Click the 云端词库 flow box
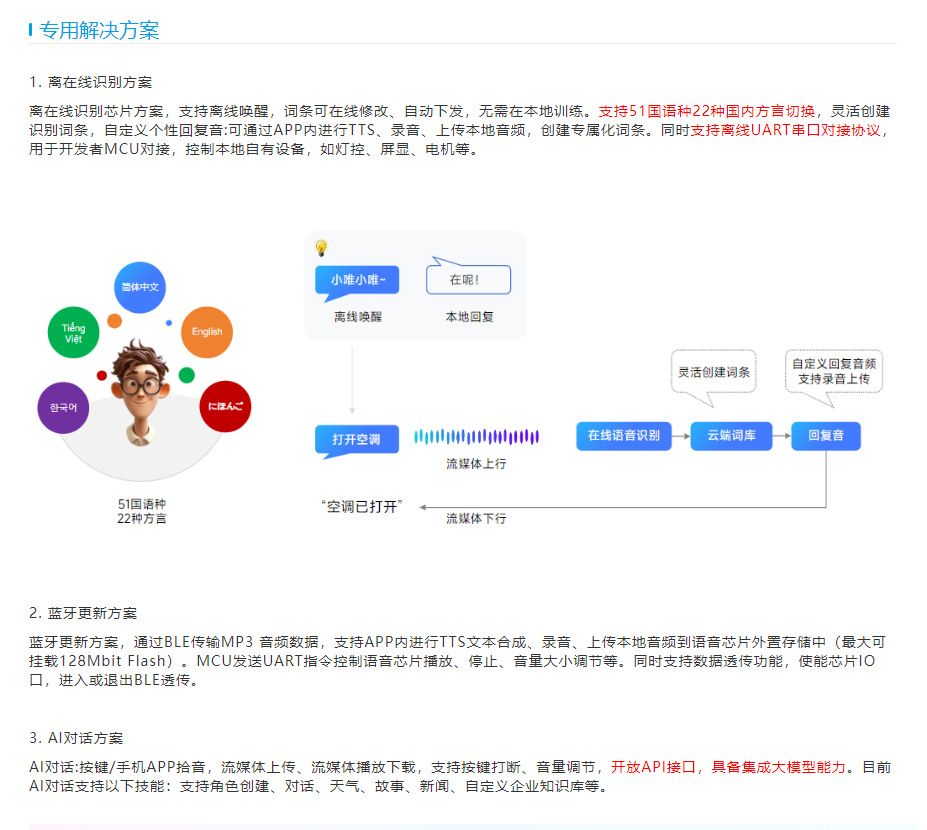 coord(731,436)
